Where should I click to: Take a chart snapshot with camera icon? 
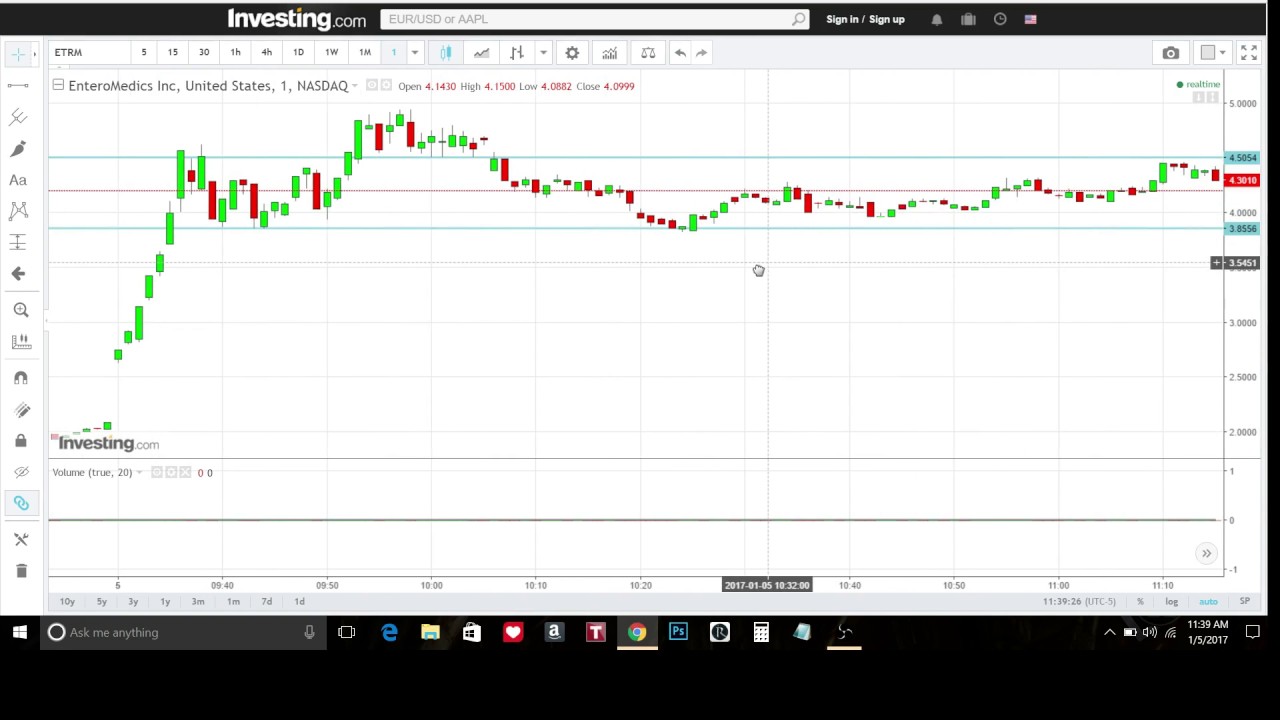(x=1170, y=52)
